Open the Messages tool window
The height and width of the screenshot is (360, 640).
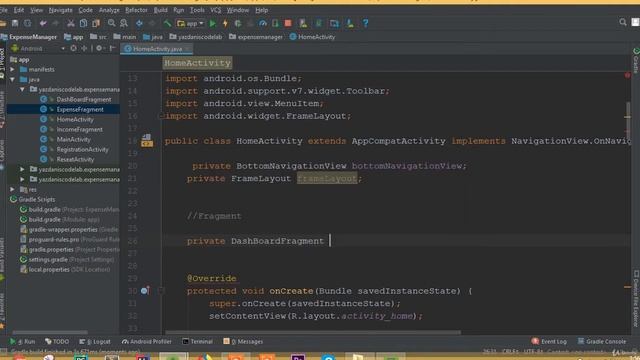[243, 341]
